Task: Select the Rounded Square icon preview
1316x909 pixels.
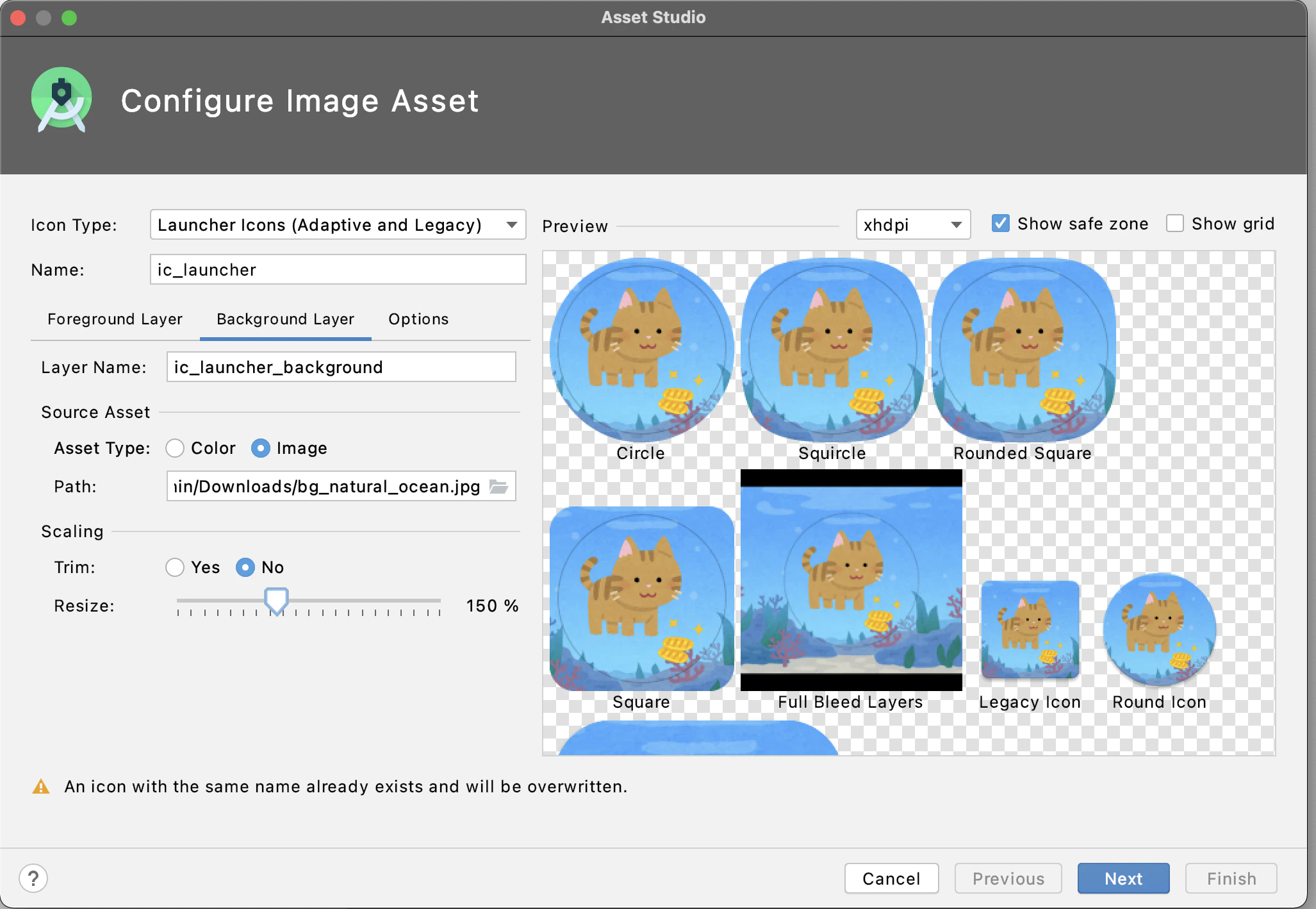Action: point(1023,350)
